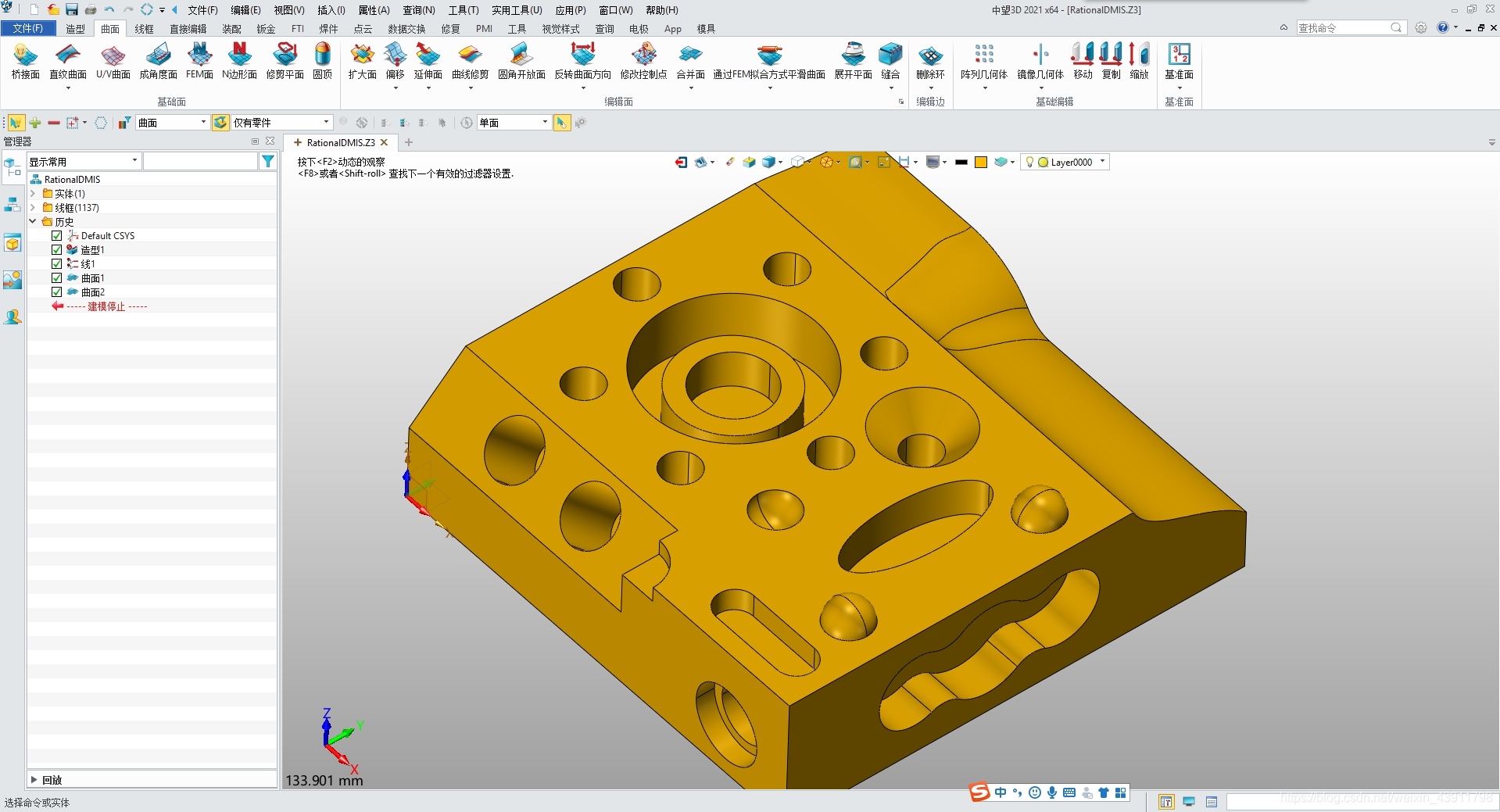Open the 单面 selection dropdown
The width and height of the screenshot is (1500, 812).
pyautogui.click(x=514, y=122)
